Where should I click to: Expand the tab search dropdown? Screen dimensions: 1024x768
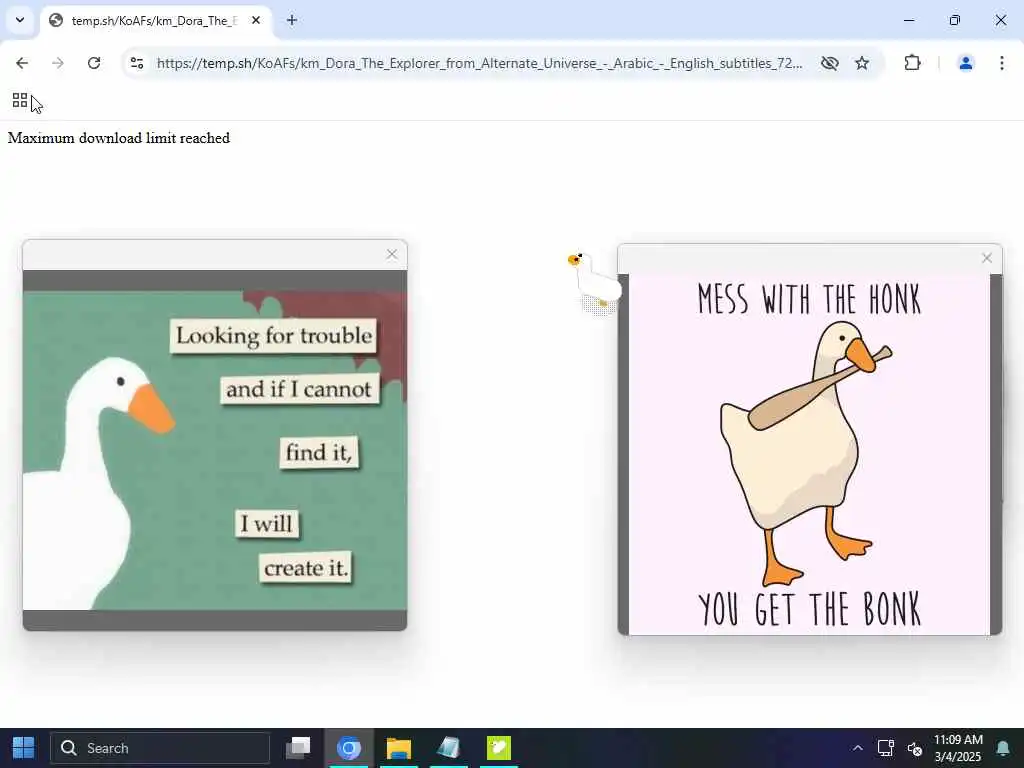20,20
